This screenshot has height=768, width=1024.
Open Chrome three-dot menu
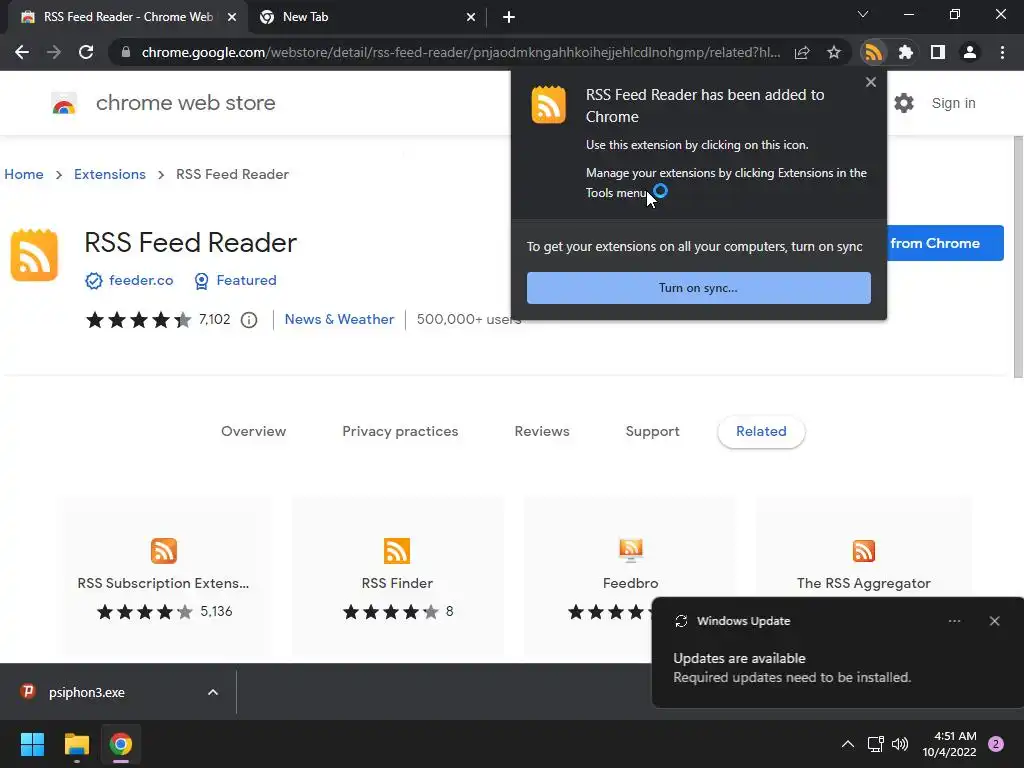coord(1002,52)
